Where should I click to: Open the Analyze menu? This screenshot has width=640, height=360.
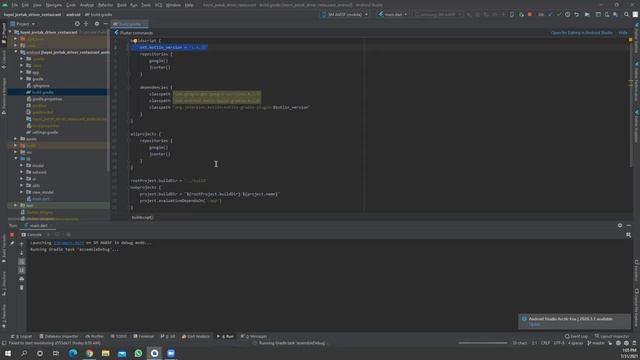click(x=87, y=5)
